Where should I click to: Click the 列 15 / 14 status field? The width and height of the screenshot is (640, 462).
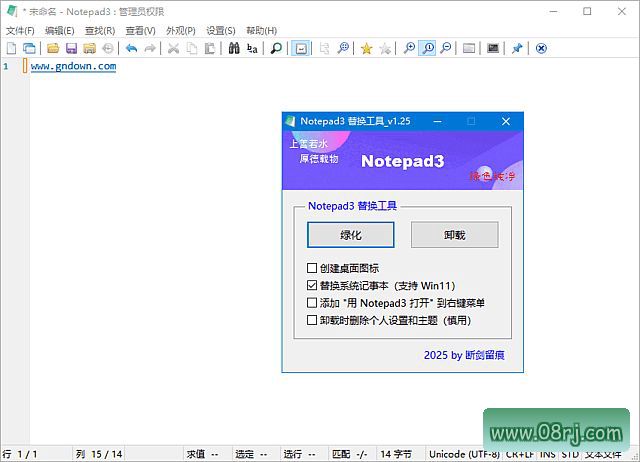click(x=99, y=454)
